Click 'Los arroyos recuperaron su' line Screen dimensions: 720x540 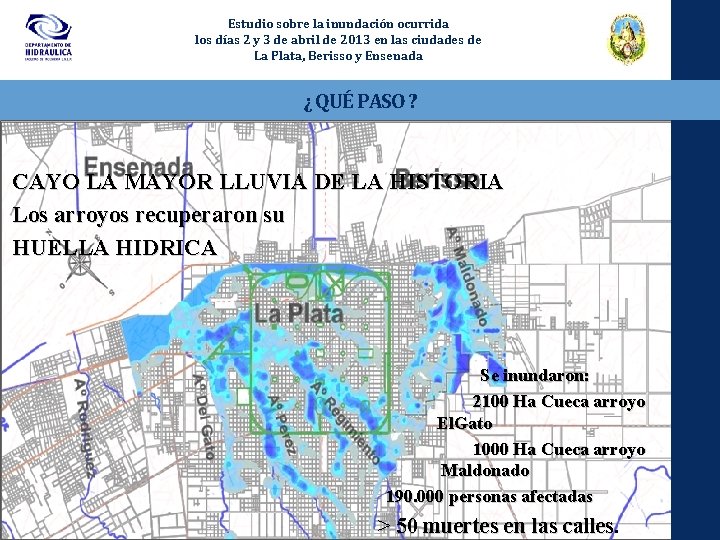[x=148, y=215]
